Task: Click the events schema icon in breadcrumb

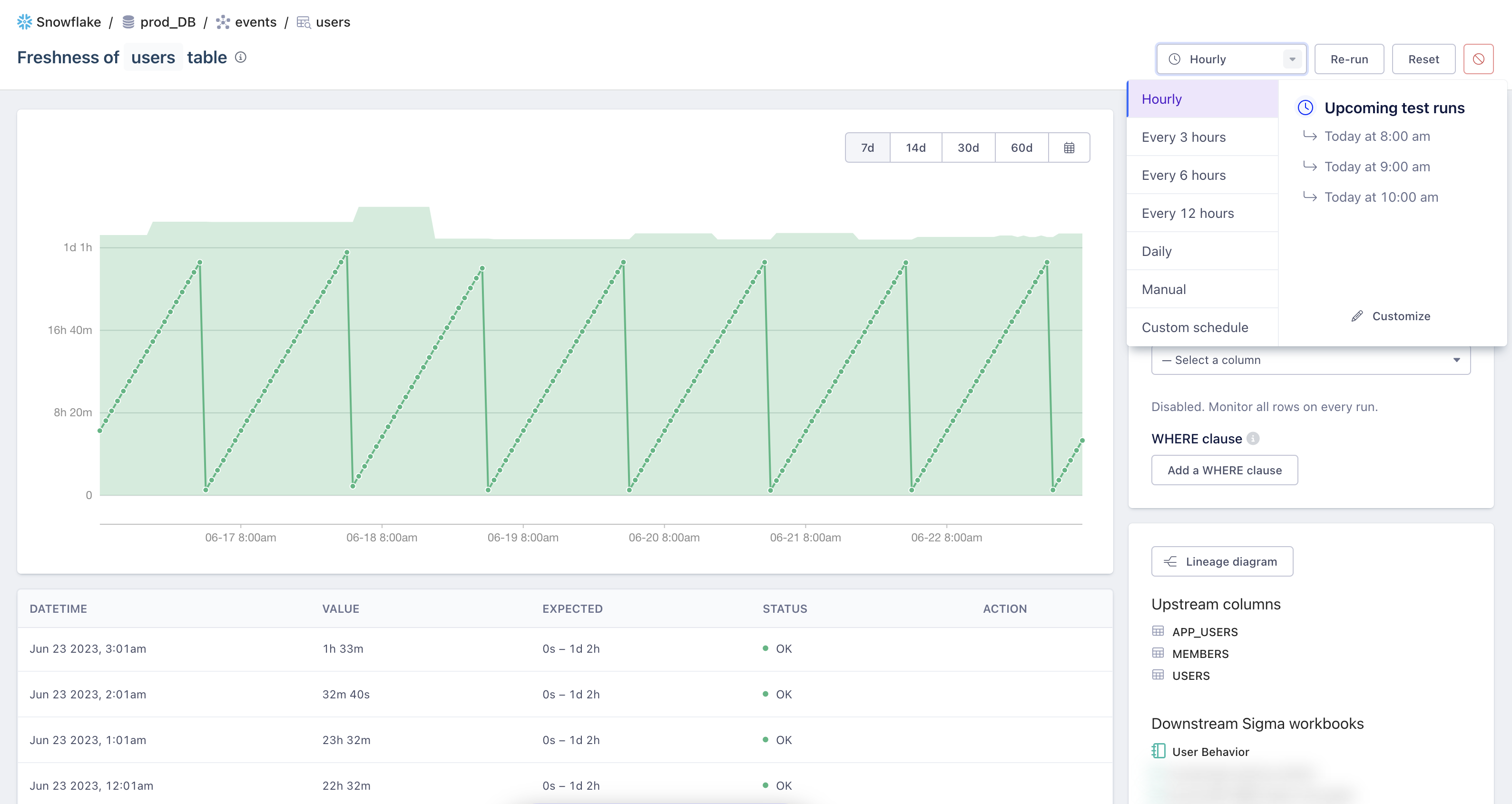Action: pyautogui.click(x=223, y=22)
